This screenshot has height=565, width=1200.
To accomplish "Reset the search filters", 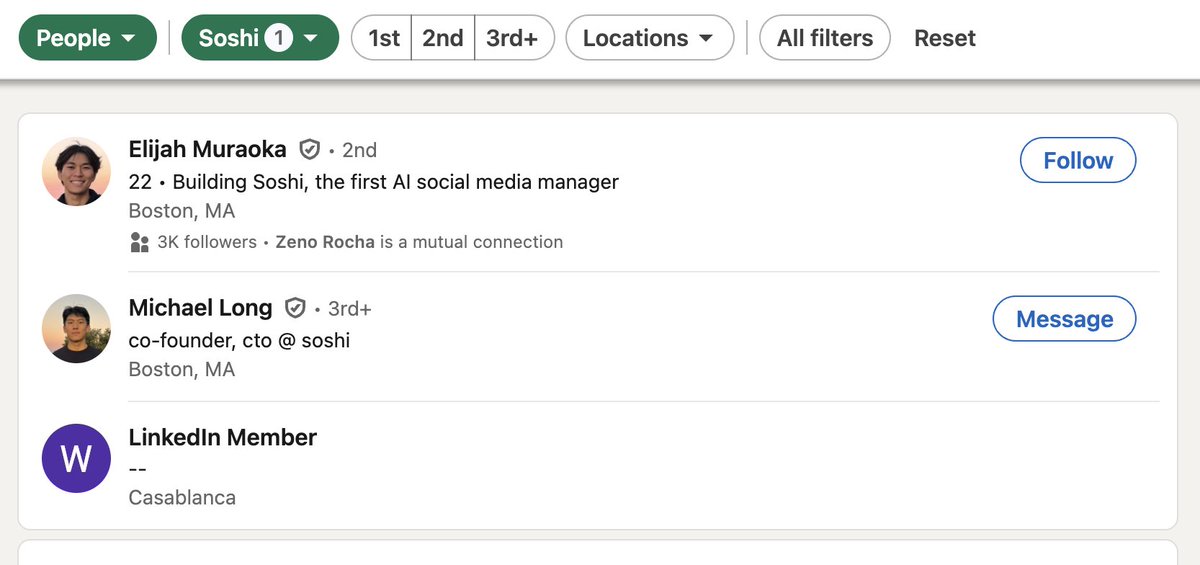I will coord(945,38).
